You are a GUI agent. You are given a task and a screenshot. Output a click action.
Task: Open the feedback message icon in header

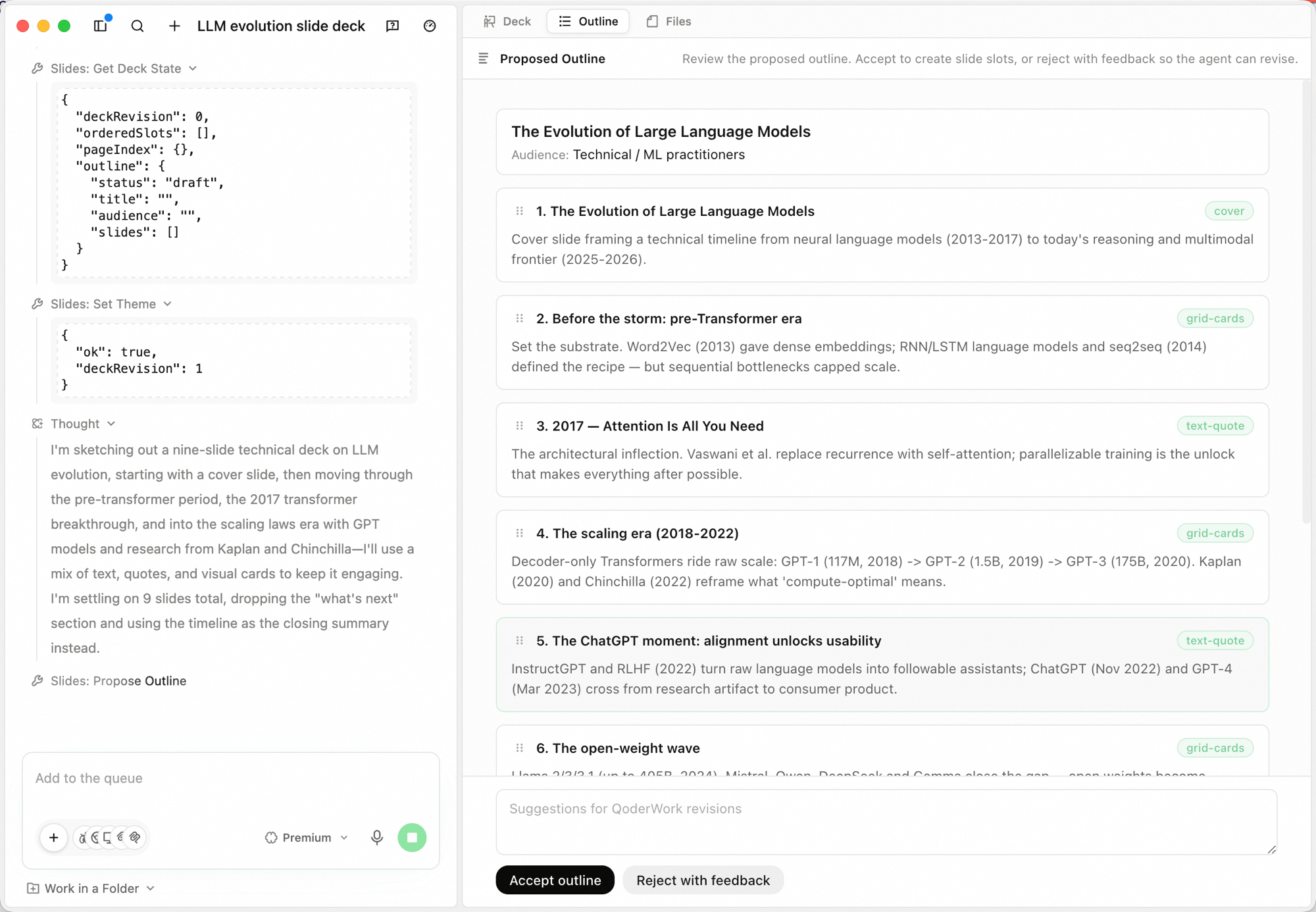click(x=393, y=26)
